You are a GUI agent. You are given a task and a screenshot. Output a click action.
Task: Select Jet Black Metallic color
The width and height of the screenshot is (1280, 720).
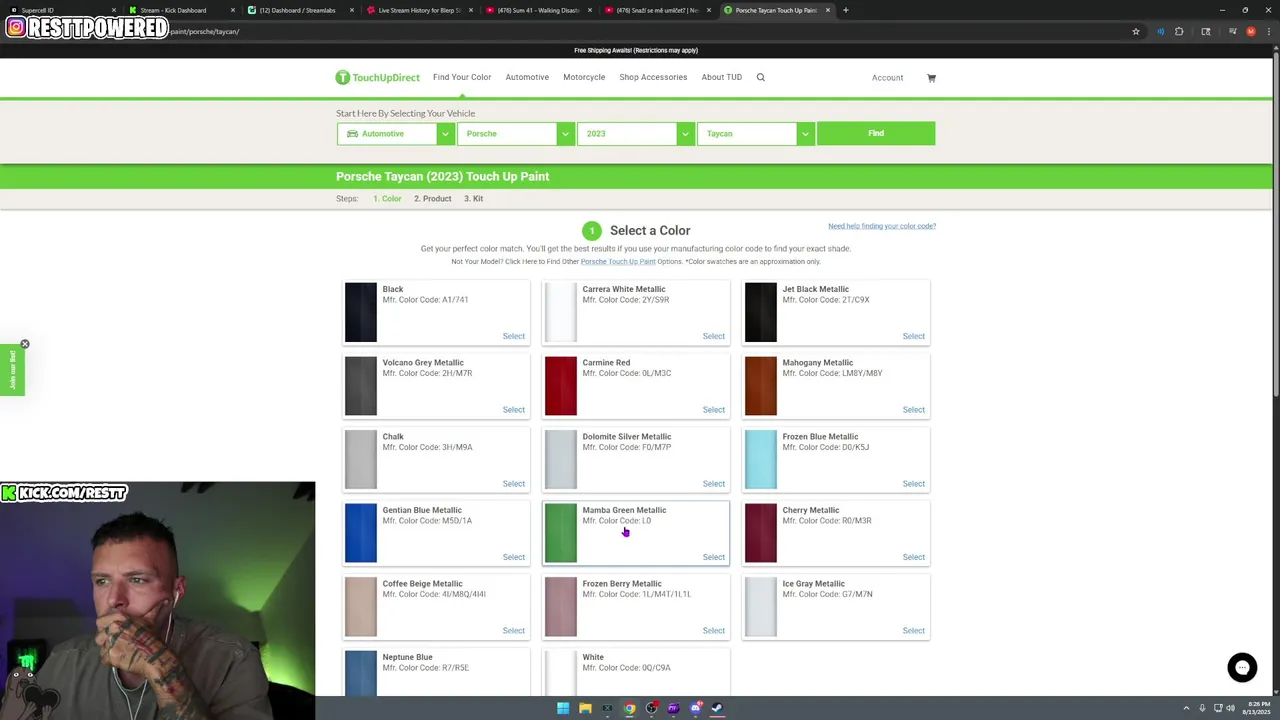[x=913, y=336]
